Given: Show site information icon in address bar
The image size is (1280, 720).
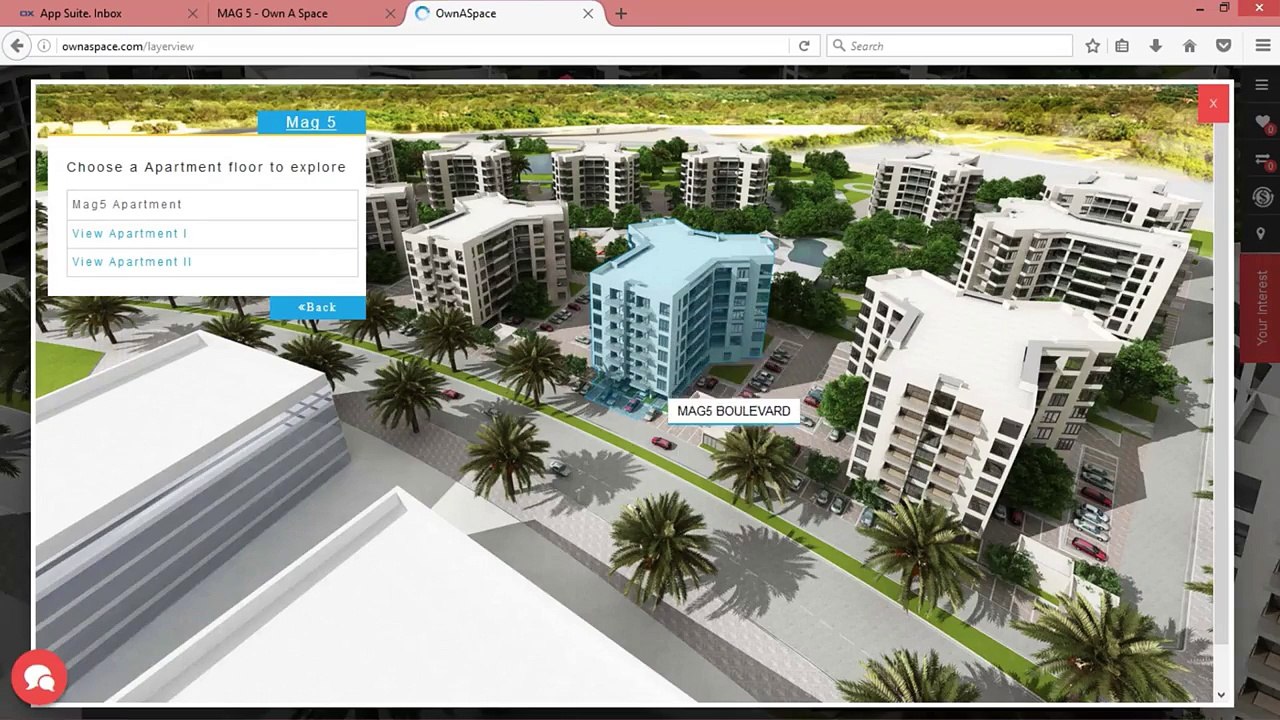Looking at the screenshot, I should tap(44, 46).
